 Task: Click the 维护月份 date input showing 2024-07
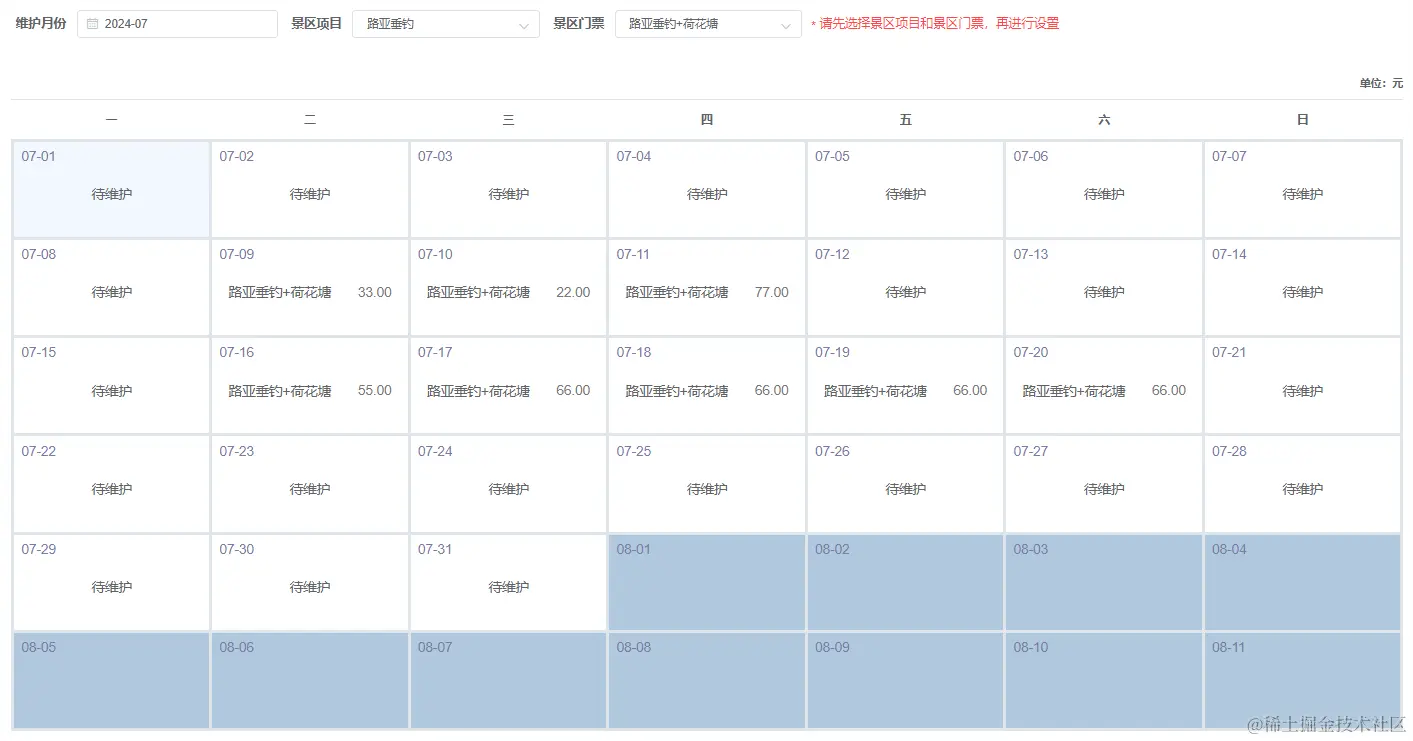click(180, 23)
